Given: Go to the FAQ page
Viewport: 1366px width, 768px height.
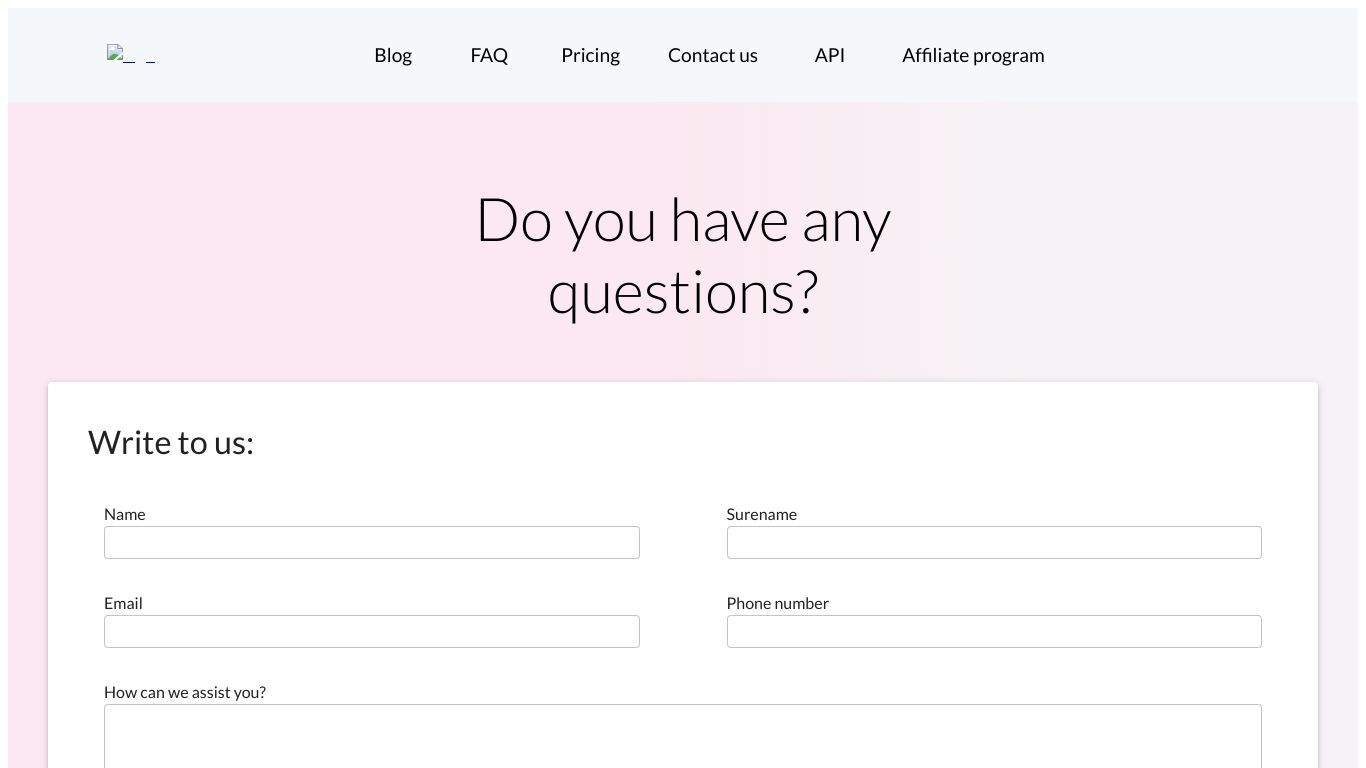Looking at the screenshot, I should tap(489, 55).
